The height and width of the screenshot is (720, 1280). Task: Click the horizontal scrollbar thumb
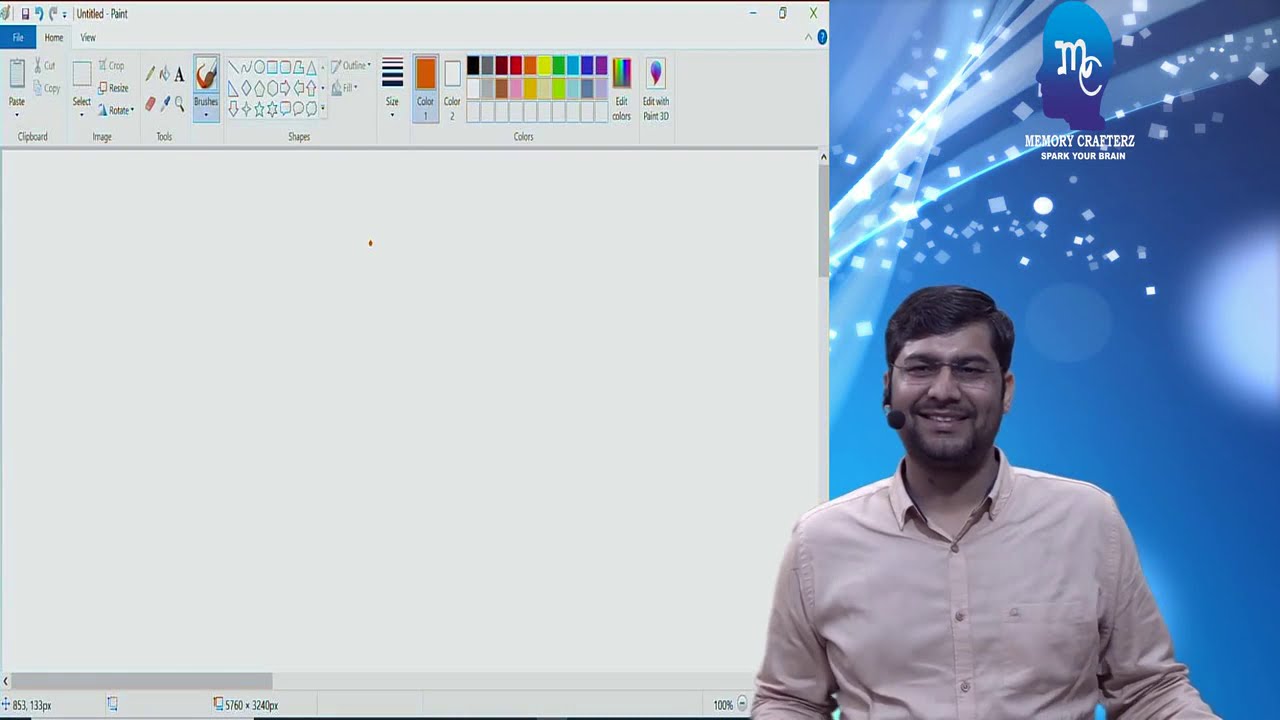[141, 681]
